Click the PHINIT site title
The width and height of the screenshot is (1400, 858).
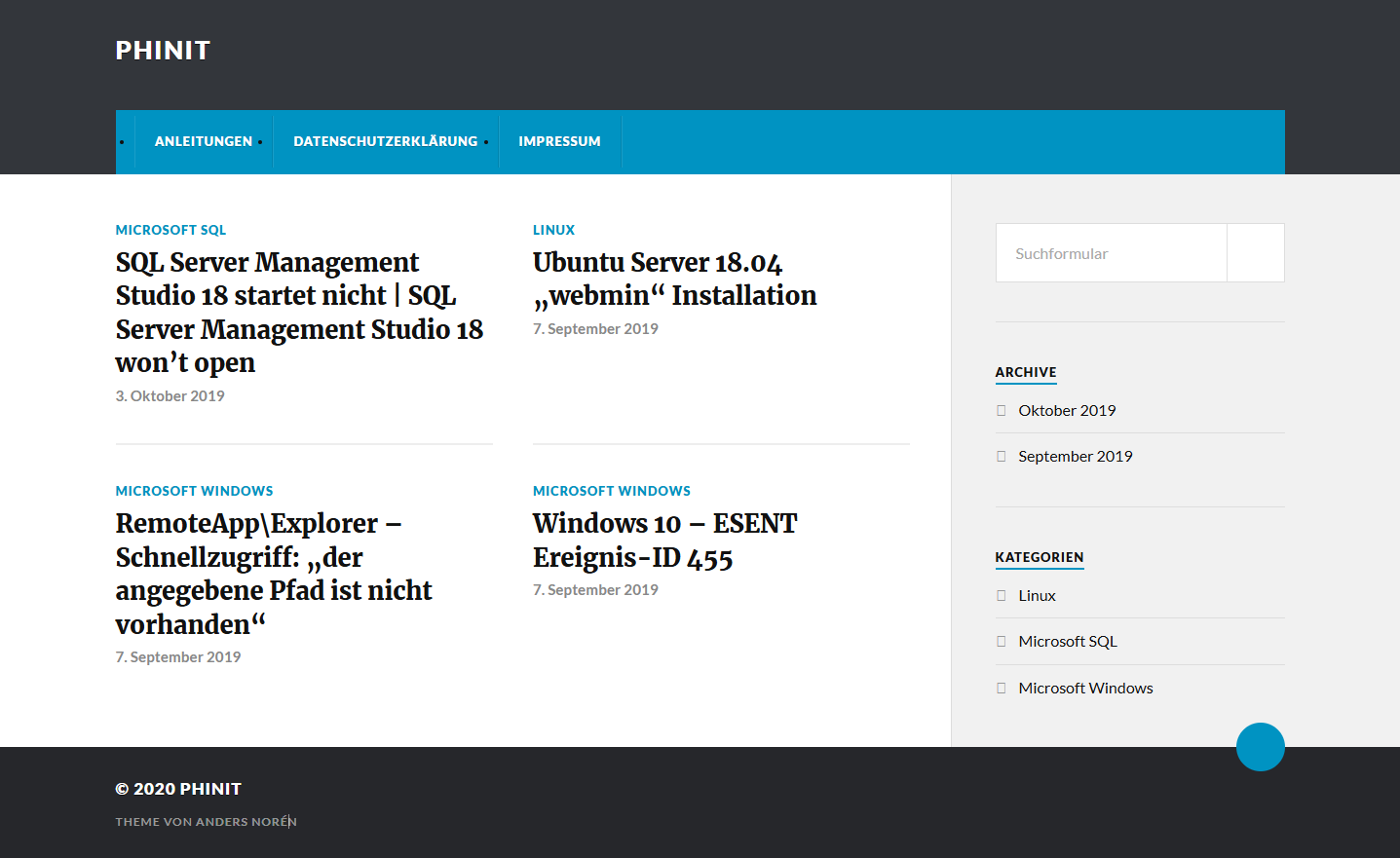(163, 51)
